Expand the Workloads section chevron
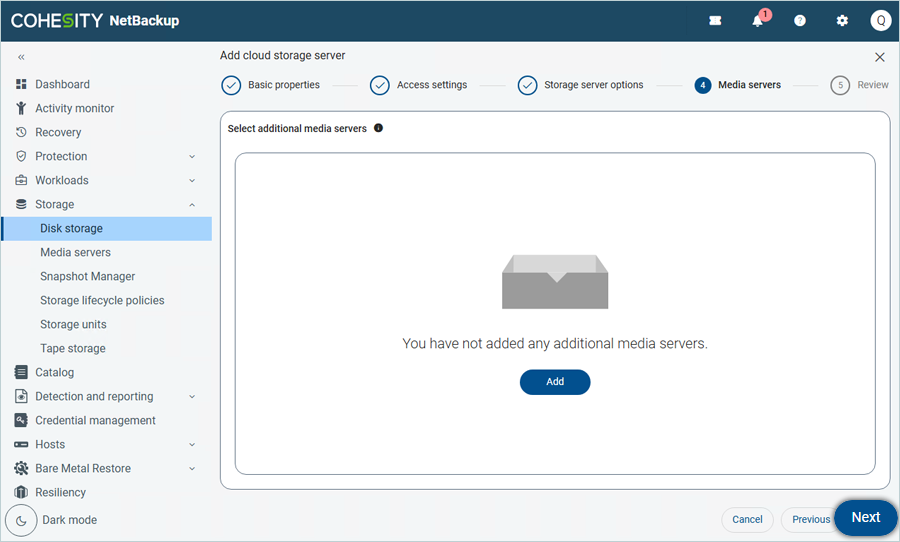 pyautogui.click(x=192, y=180)
